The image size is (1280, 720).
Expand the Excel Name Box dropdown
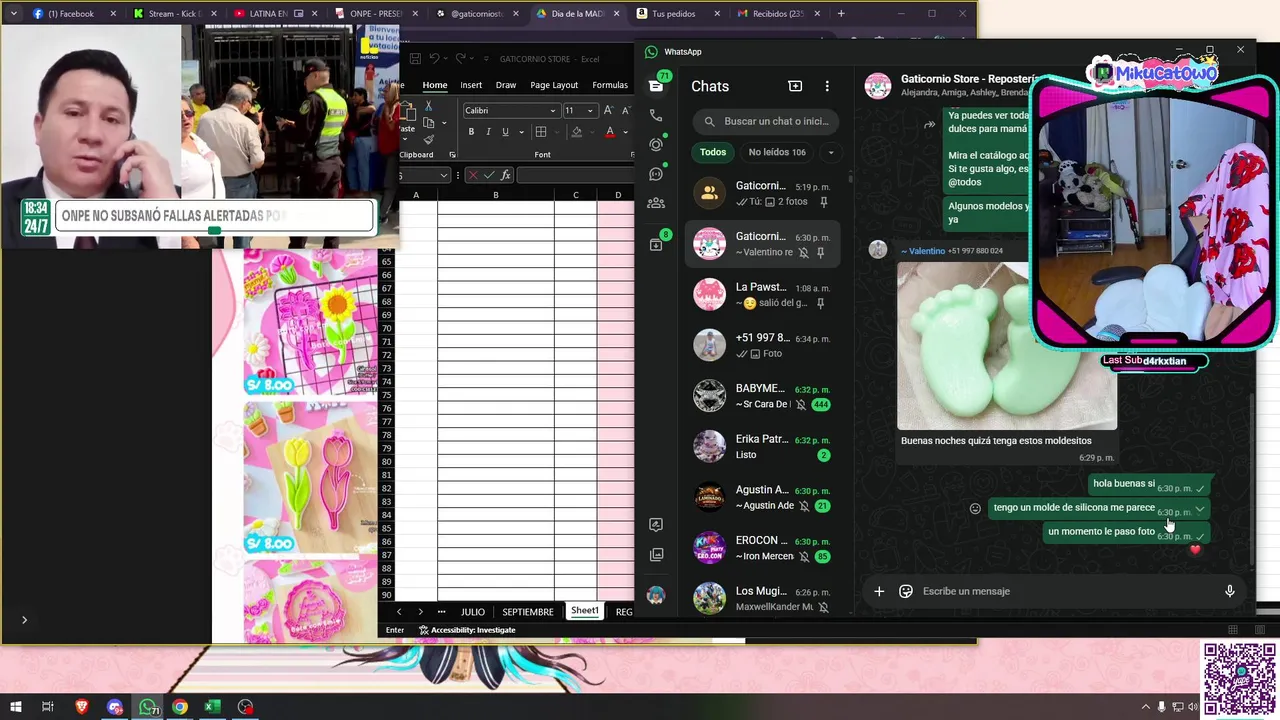[x=444, y=175]
